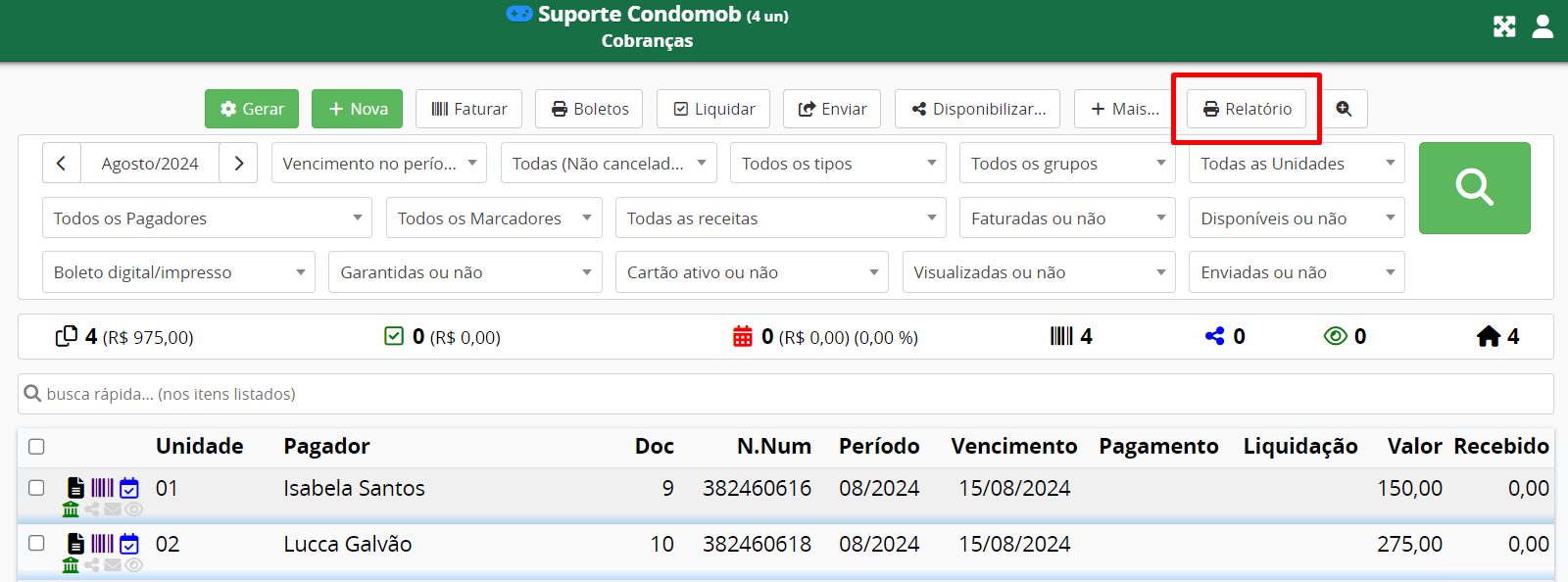
Task: Check the box for Isabela Santos row
Action: [36, 487]
